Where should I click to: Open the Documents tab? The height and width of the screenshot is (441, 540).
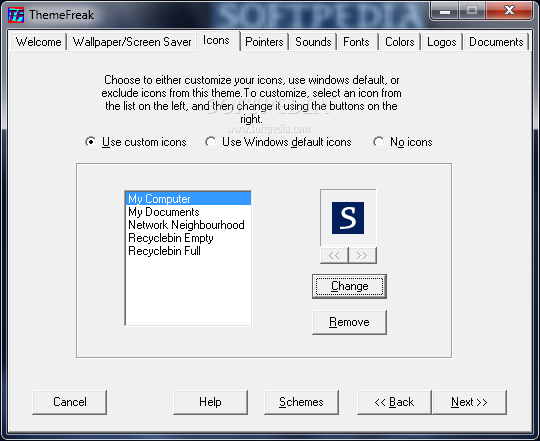496,42
